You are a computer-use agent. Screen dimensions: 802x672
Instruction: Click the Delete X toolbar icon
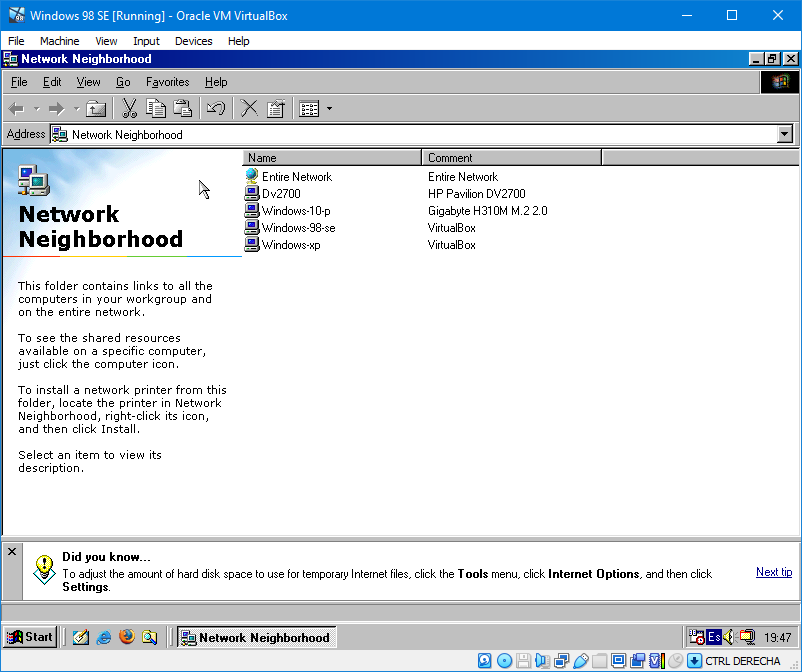[249, 108]
